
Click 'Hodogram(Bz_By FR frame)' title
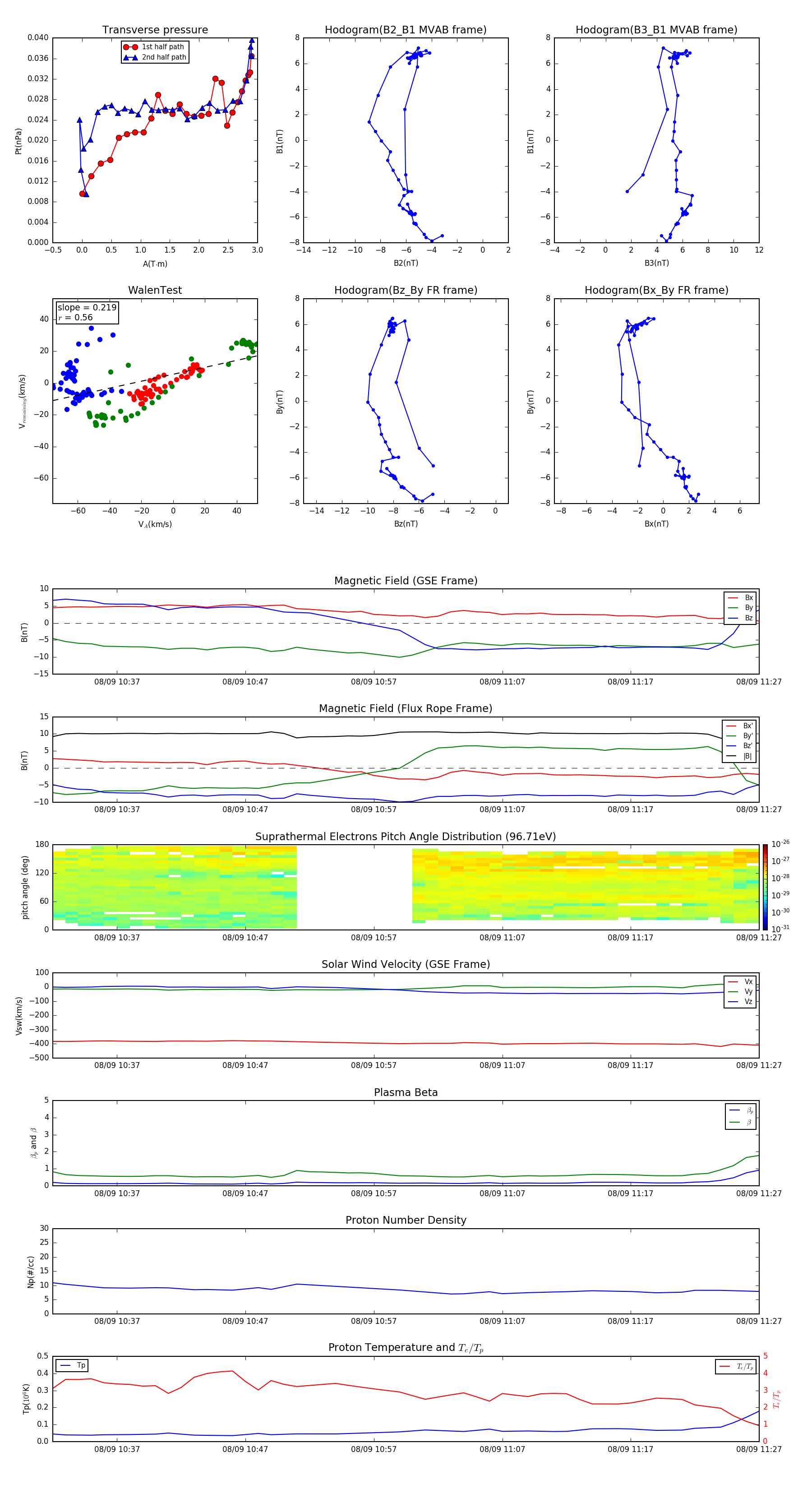(x=406, y=290)
